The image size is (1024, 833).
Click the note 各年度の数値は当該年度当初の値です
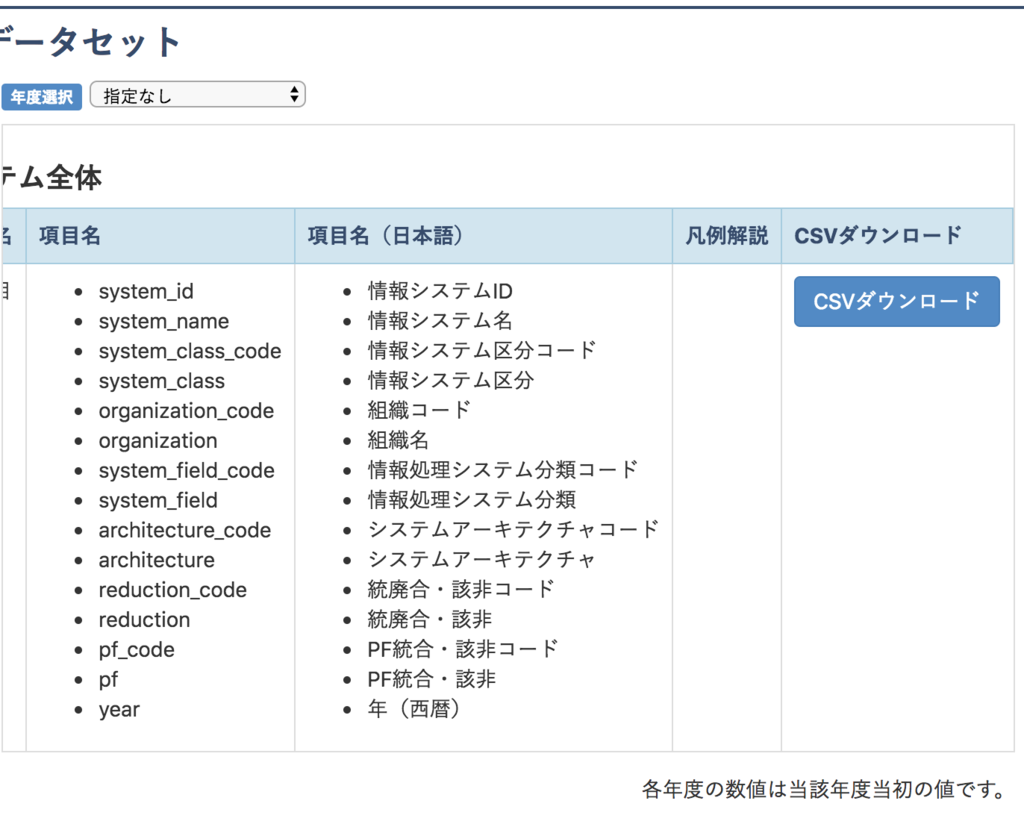[825, 789]
